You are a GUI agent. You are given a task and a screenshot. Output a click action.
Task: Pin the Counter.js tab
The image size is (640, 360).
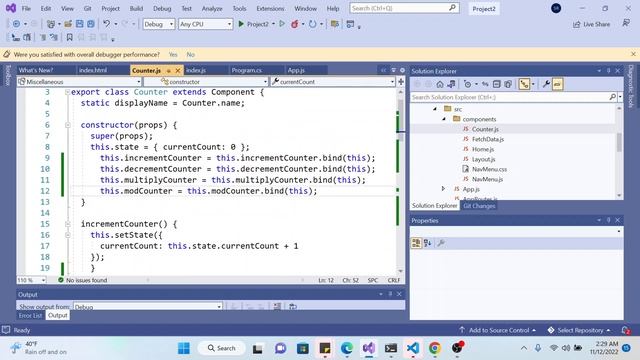pos(169,71)
